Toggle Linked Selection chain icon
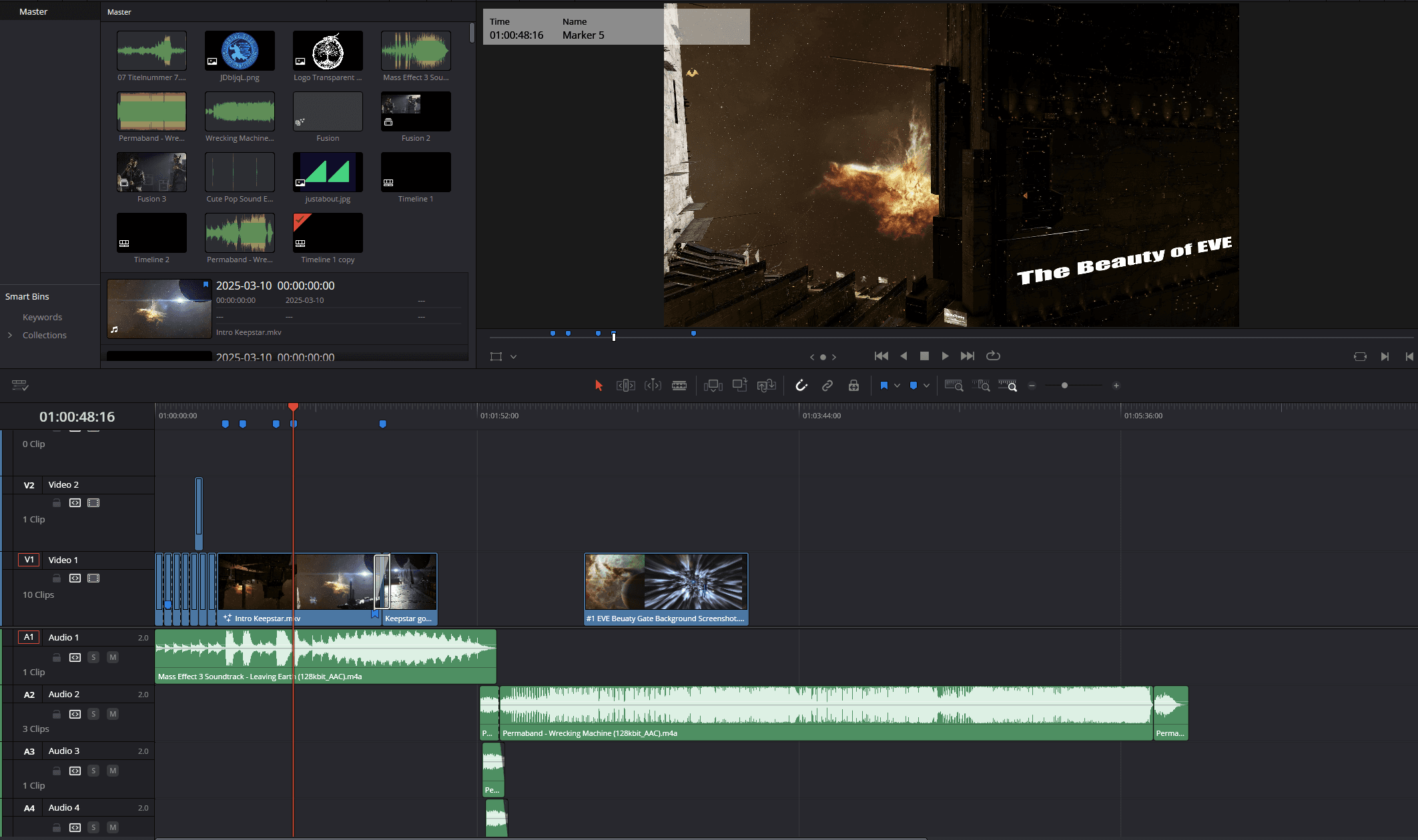Screen dimensions: 1418x840 (827, 386)
